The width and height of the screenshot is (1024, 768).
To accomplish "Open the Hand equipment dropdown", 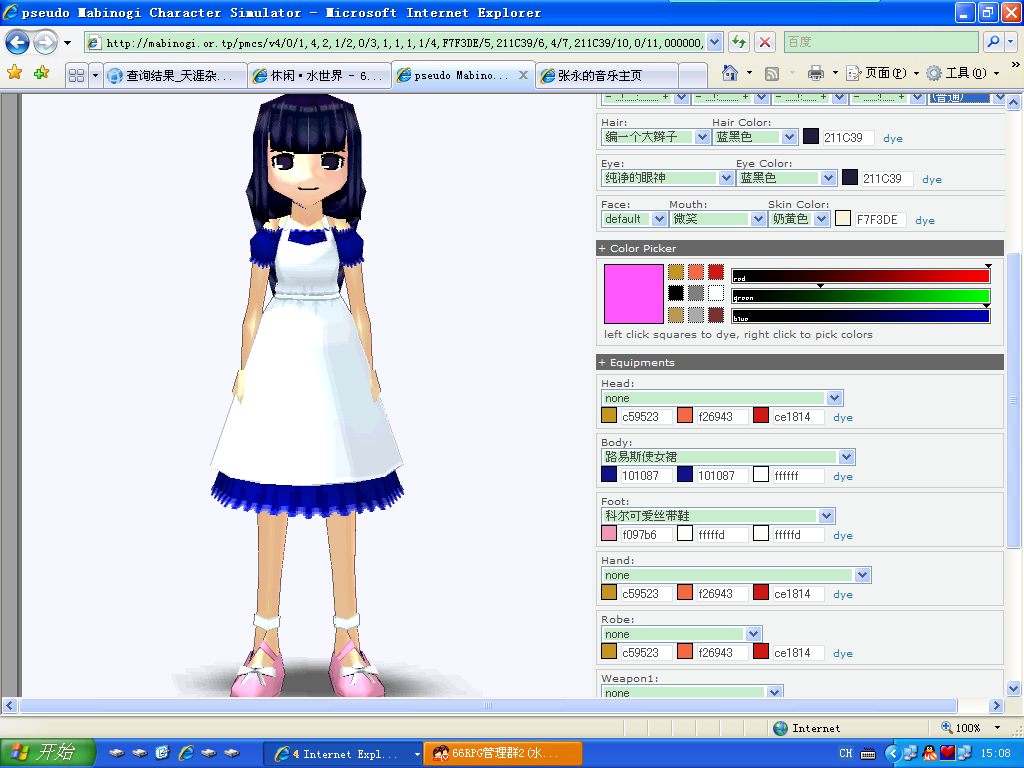I will [736, 575].
